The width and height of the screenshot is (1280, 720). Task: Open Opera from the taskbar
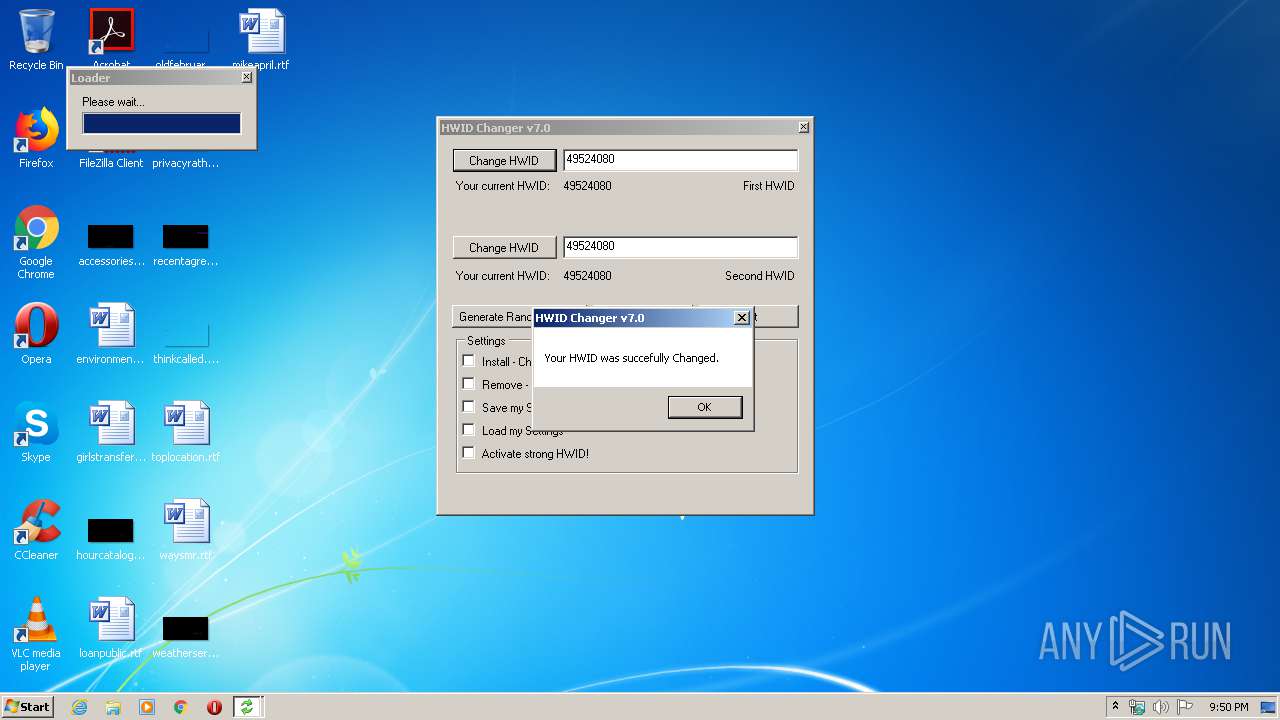tap(214, 707)
